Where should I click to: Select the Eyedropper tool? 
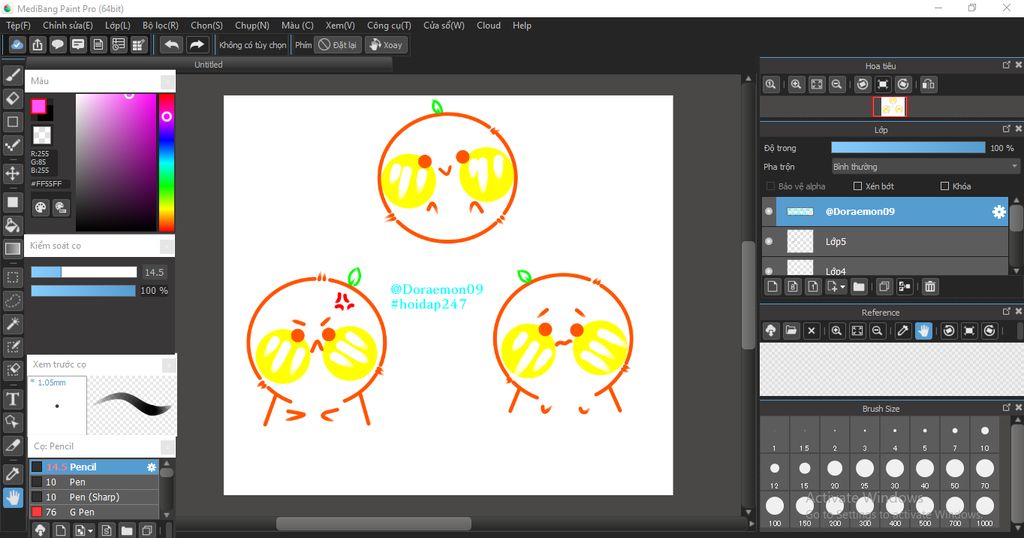pyautogui.click(x=12, y=475)
